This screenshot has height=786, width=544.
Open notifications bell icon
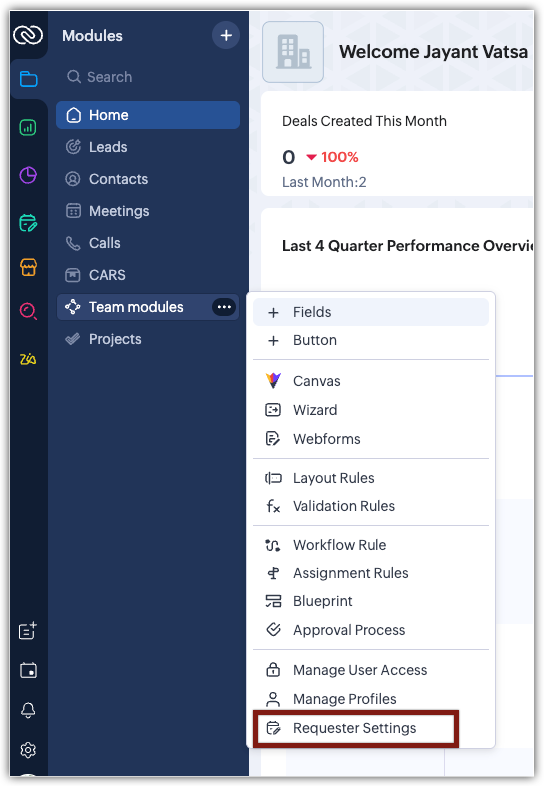pyautogui.click(x=28, y=710)
